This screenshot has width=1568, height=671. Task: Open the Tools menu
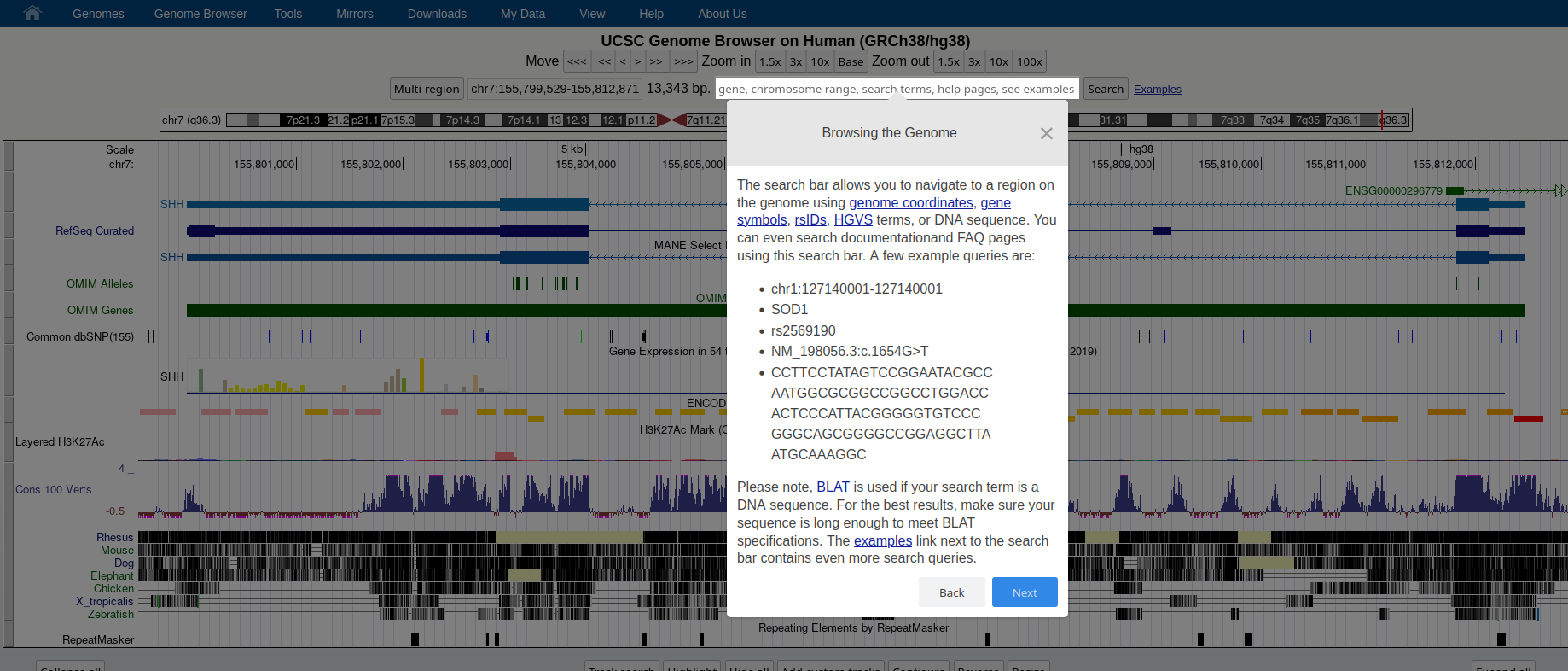[287, 14]
